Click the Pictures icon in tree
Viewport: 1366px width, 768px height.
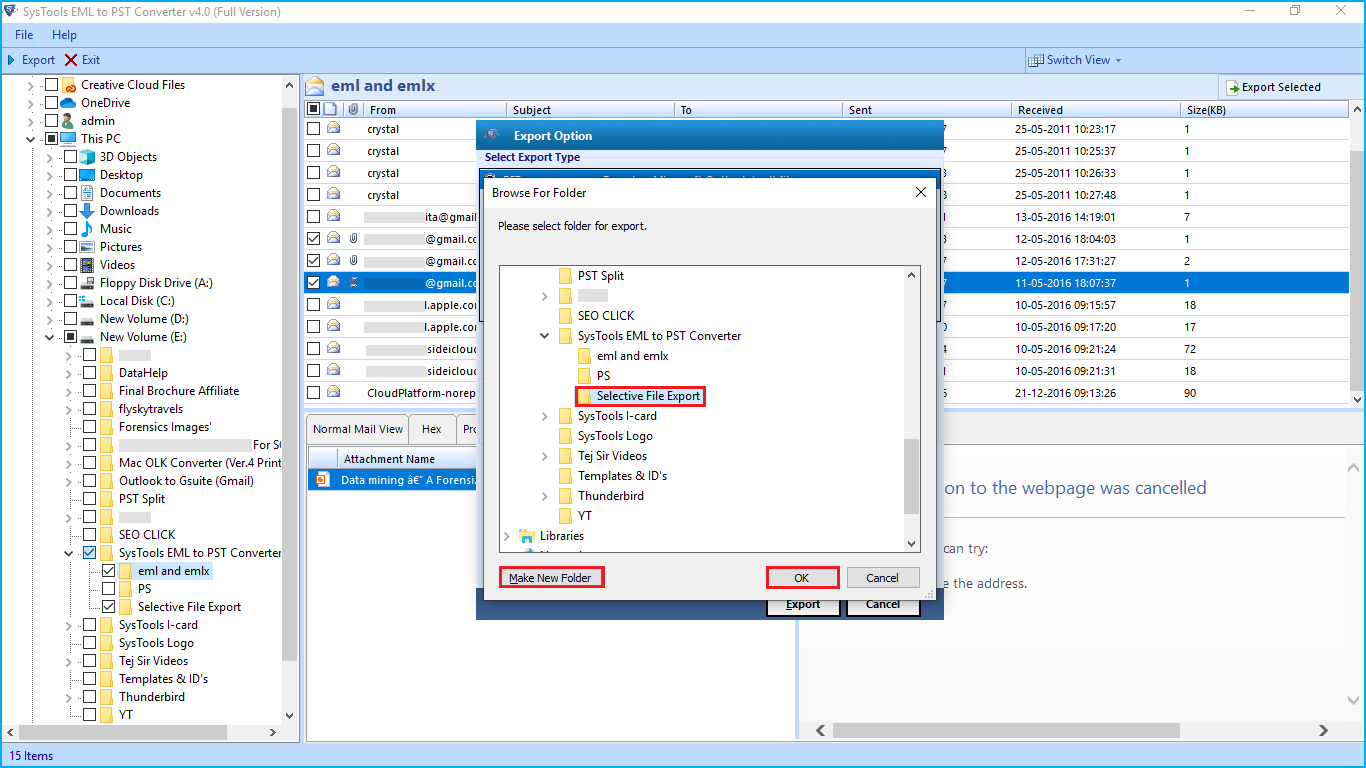(88, 247)
